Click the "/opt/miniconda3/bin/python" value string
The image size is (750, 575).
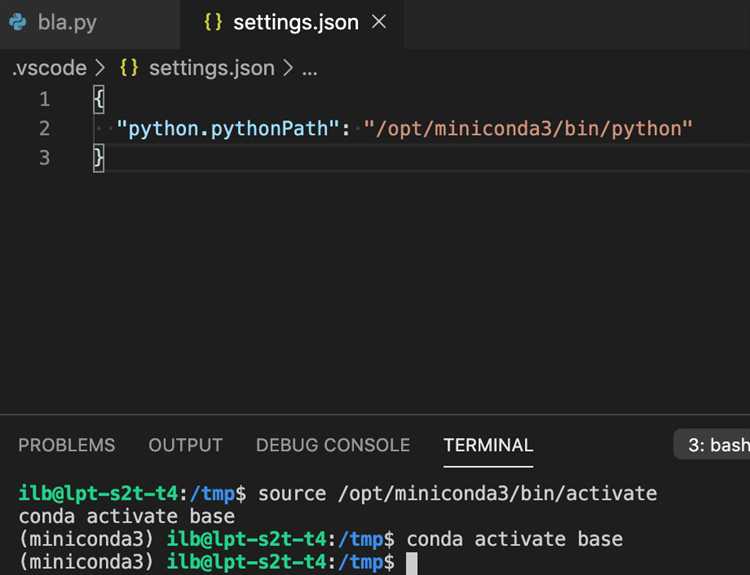(528, 129)
